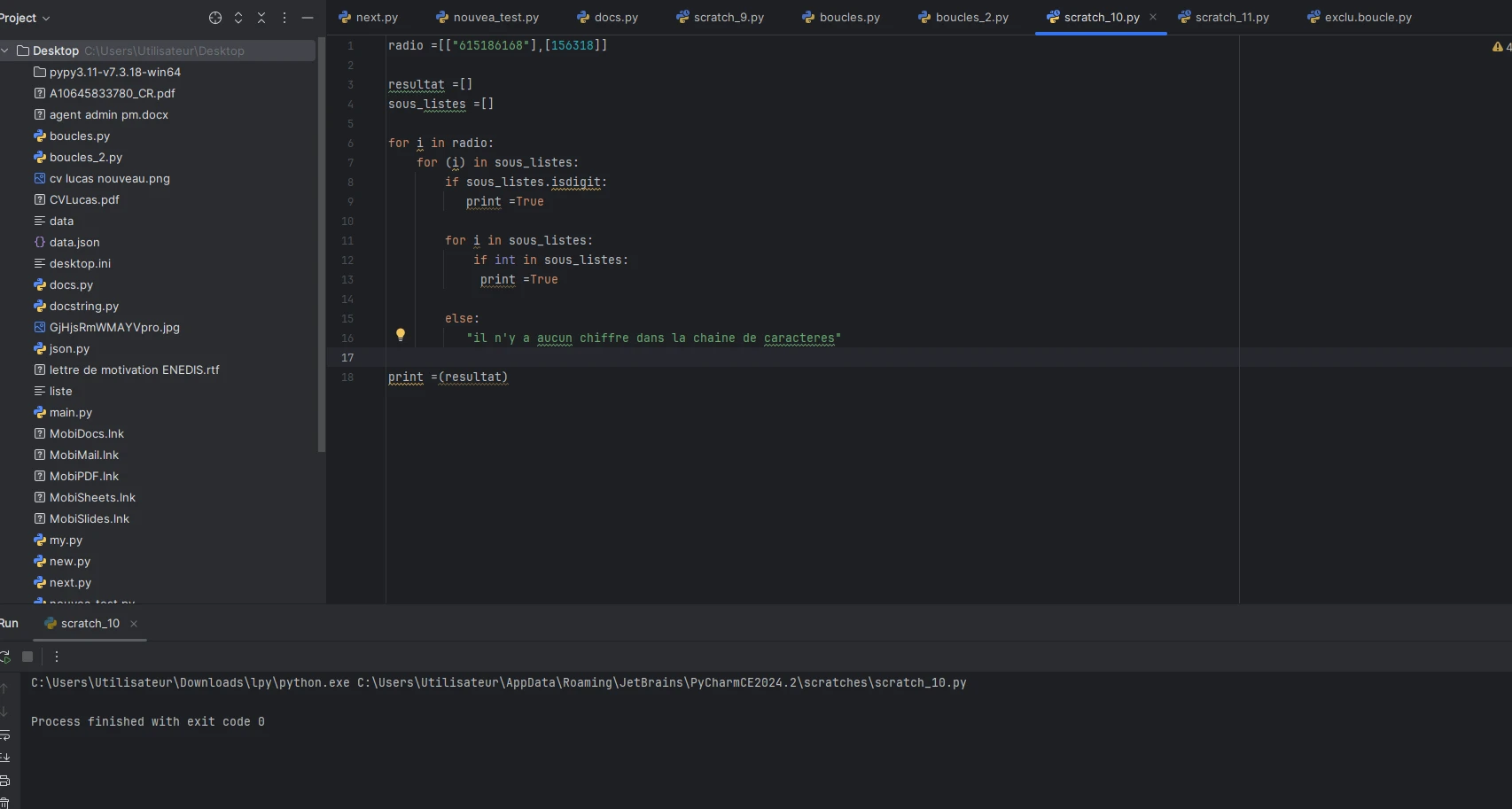
Task: Click the Collapse All icon in Project panel
Action: [x=261, y=18]
